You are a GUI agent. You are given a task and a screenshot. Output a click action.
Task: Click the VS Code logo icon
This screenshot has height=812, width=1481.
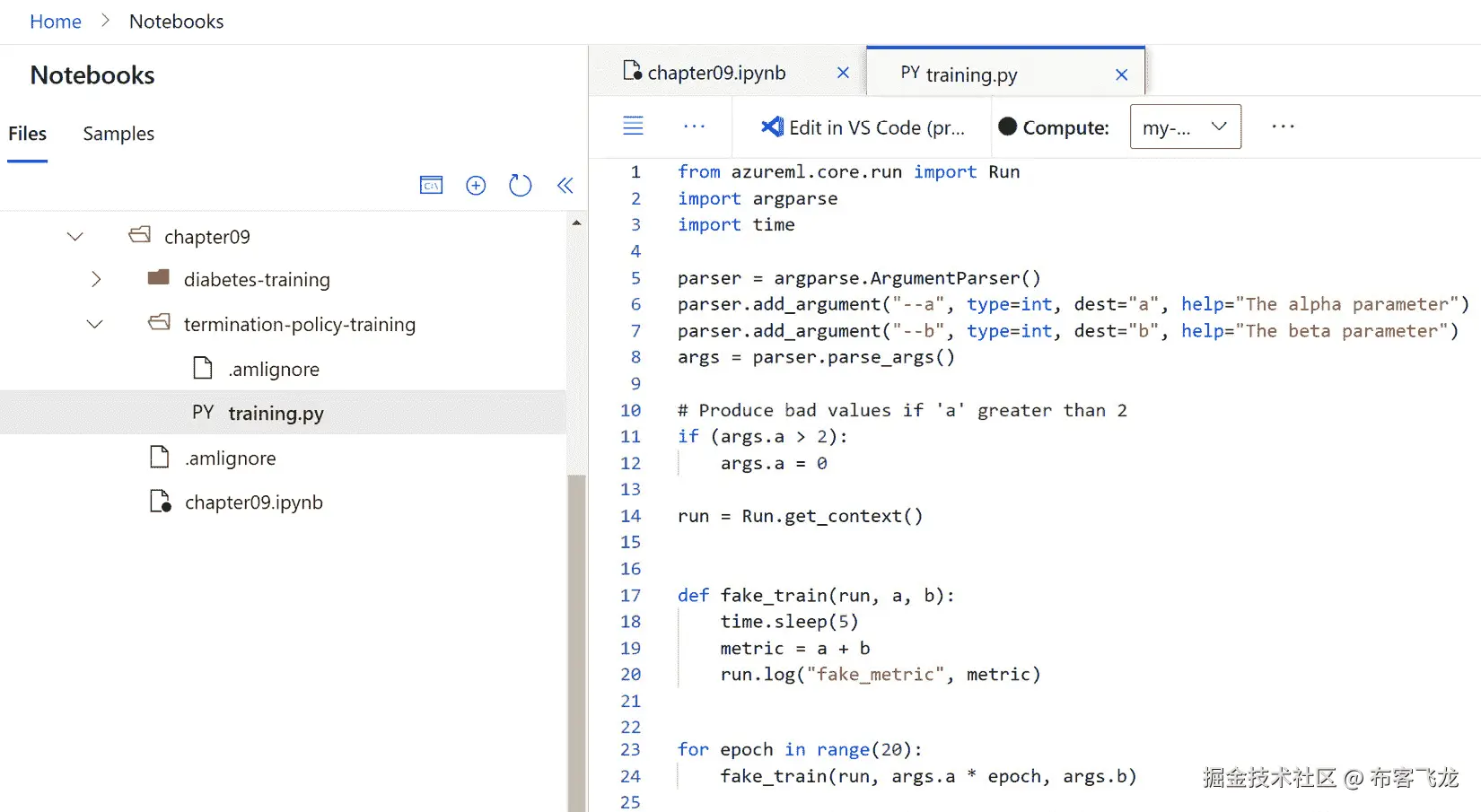click(x=772, y=127)
